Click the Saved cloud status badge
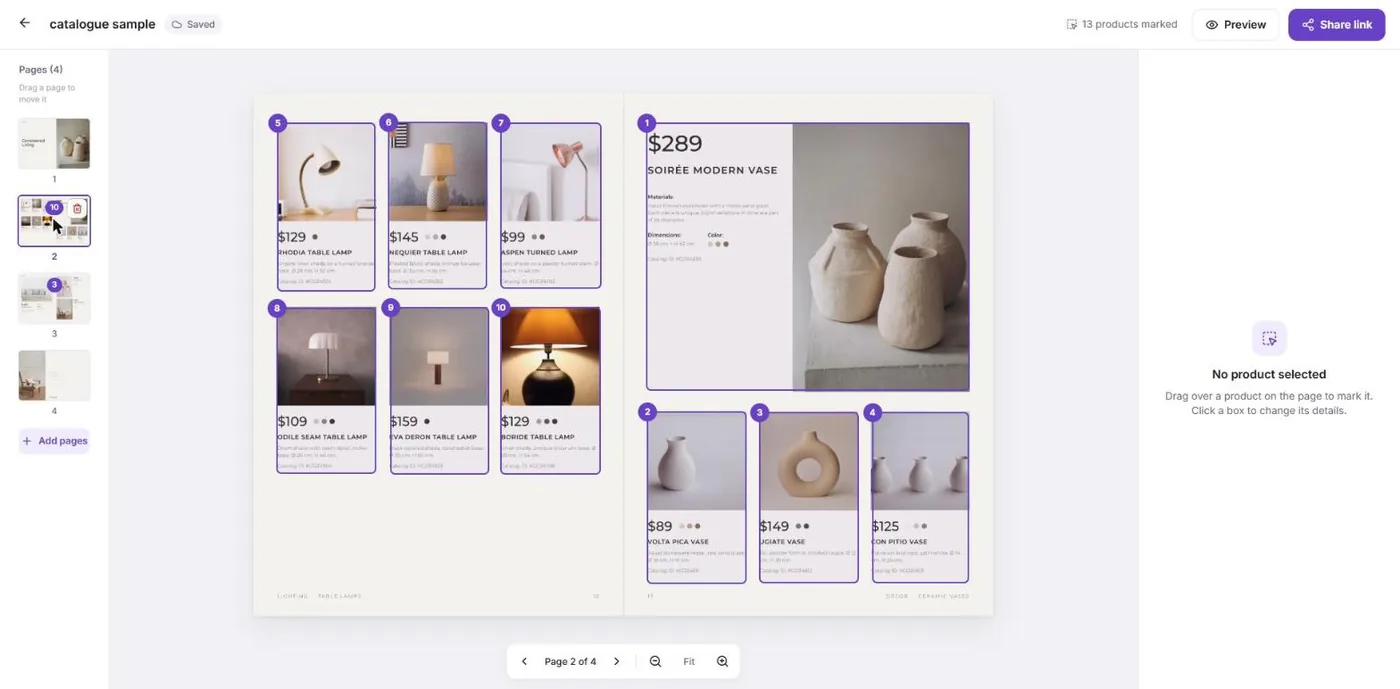Screen dimensions: 1400x689 point(194,24)
